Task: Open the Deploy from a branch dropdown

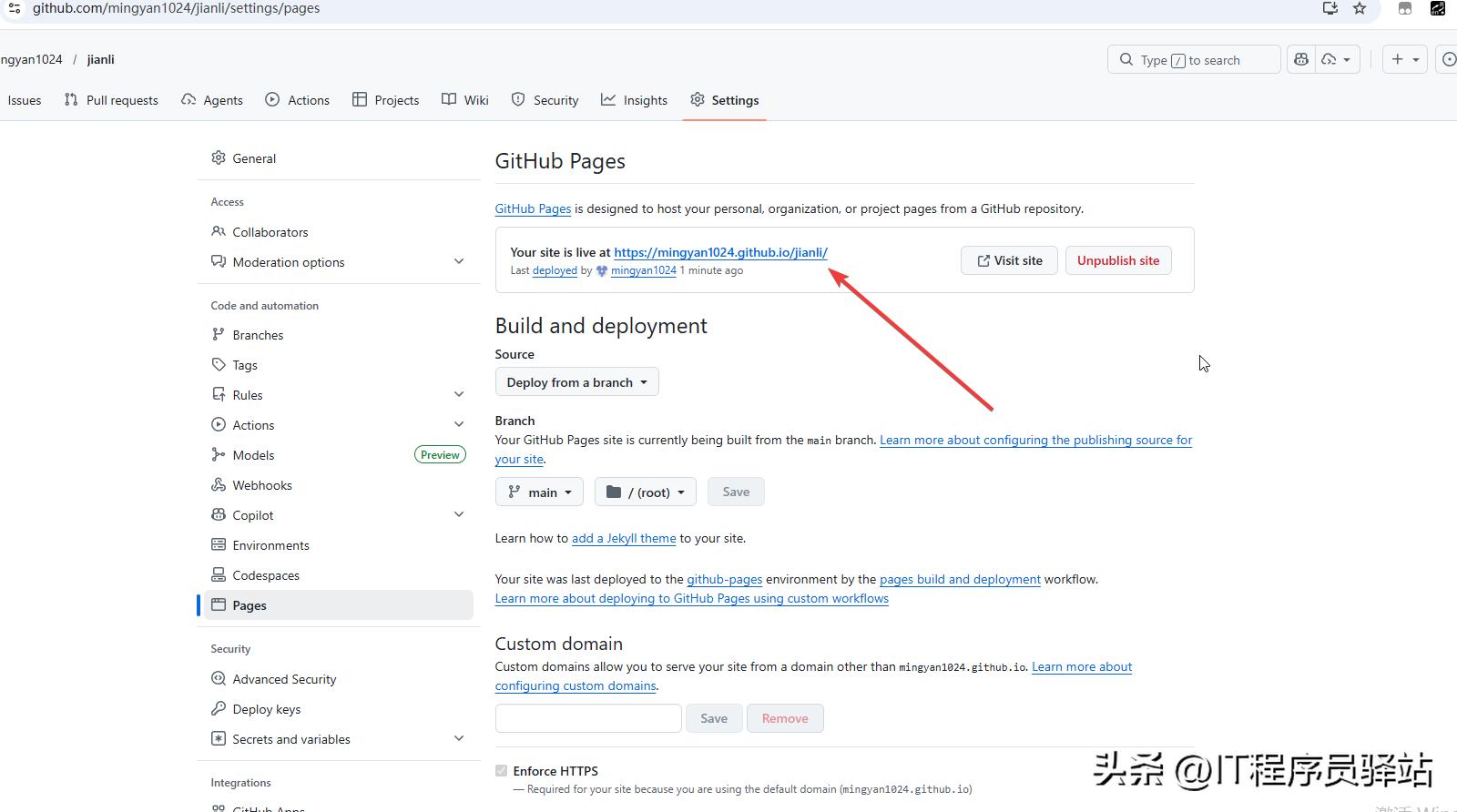Action: pos(576,382)
